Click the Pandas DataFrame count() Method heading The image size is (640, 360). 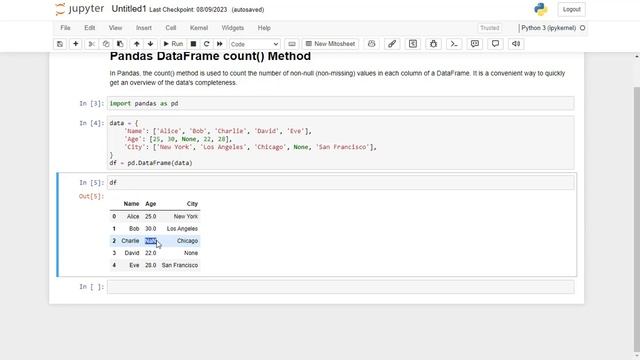tap(210, 56)
